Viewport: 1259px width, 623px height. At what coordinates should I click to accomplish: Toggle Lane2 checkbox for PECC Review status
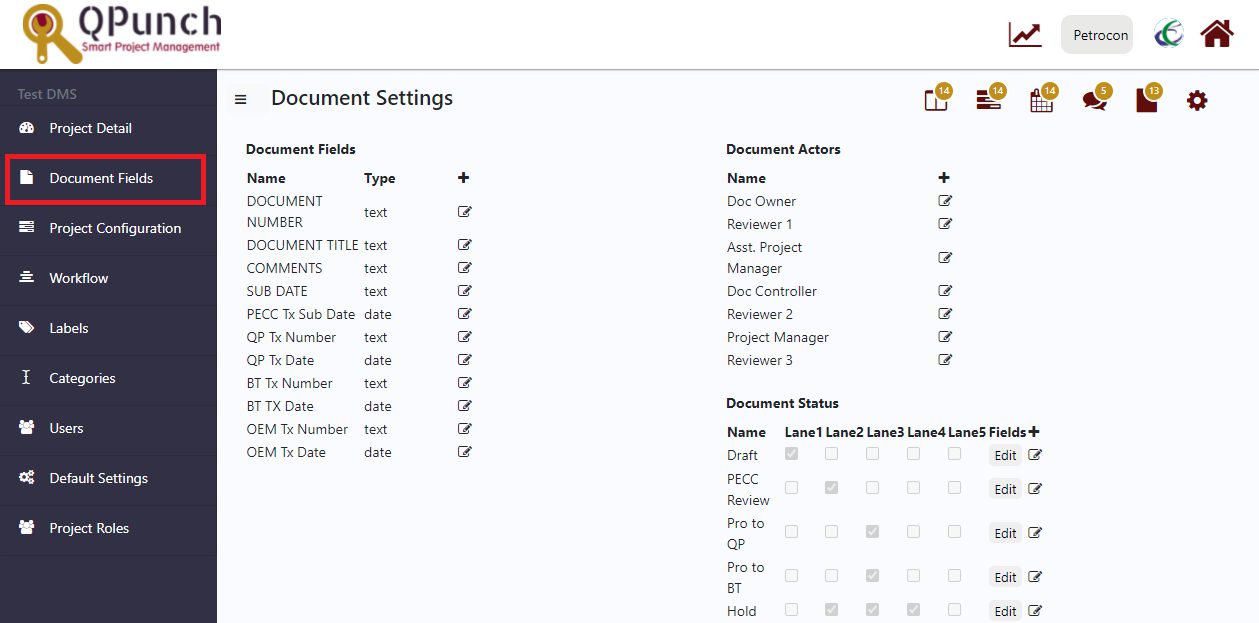831,488
